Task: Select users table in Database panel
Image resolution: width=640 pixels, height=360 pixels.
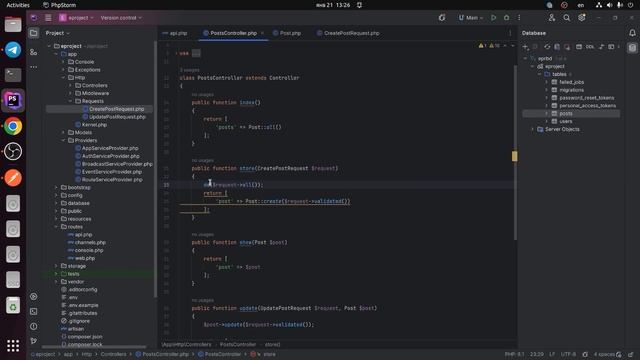Action: coord(565,122)
